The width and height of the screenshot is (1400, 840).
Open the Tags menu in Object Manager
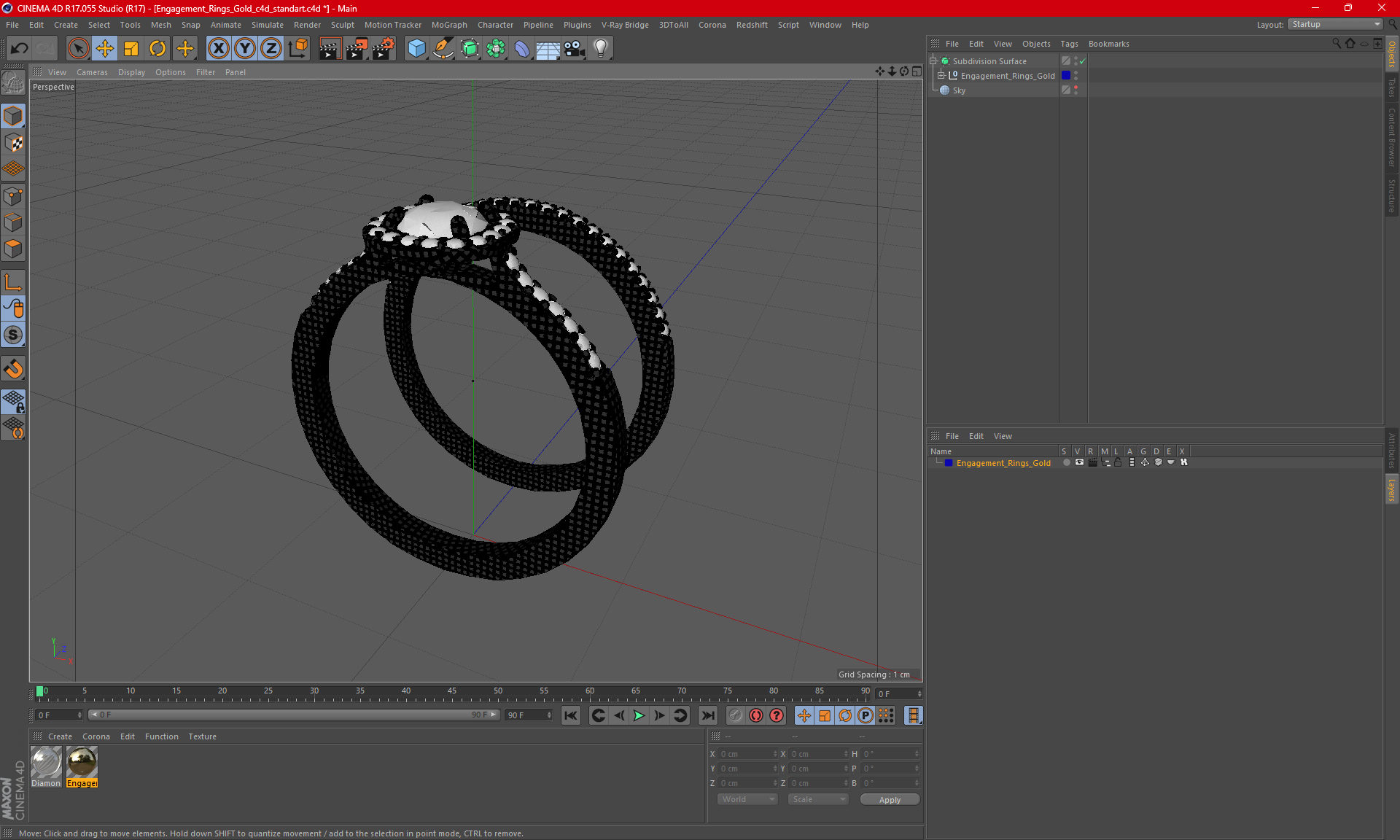(x=1069, y=44)
